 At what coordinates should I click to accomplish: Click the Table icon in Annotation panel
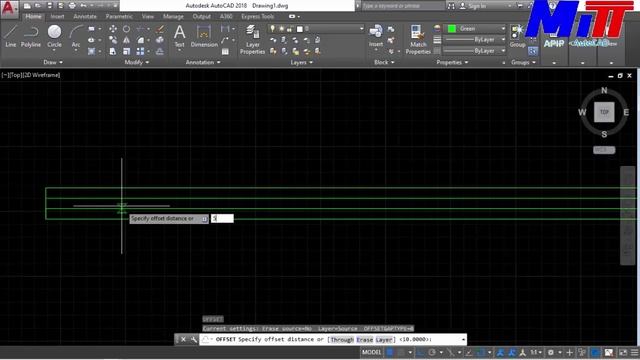click(x=225, y=51)
